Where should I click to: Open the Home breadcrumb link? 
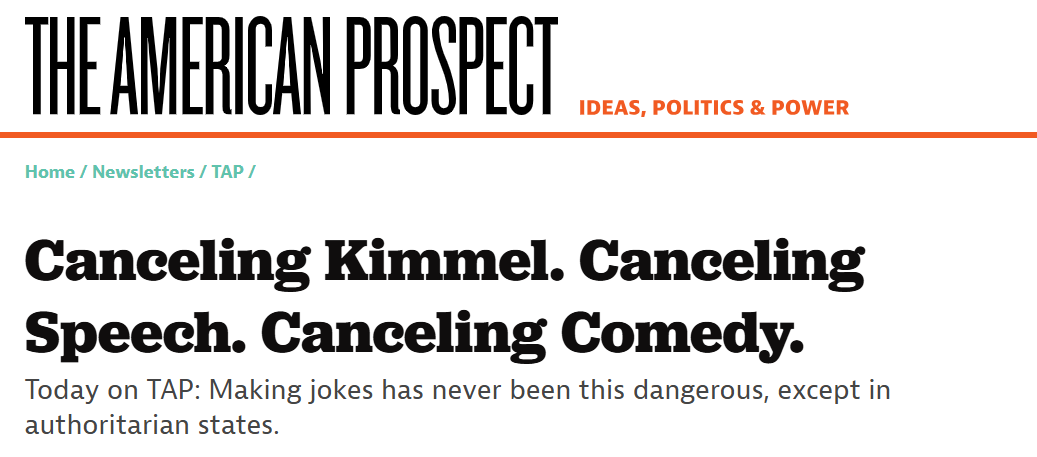(x=50, y=172)
